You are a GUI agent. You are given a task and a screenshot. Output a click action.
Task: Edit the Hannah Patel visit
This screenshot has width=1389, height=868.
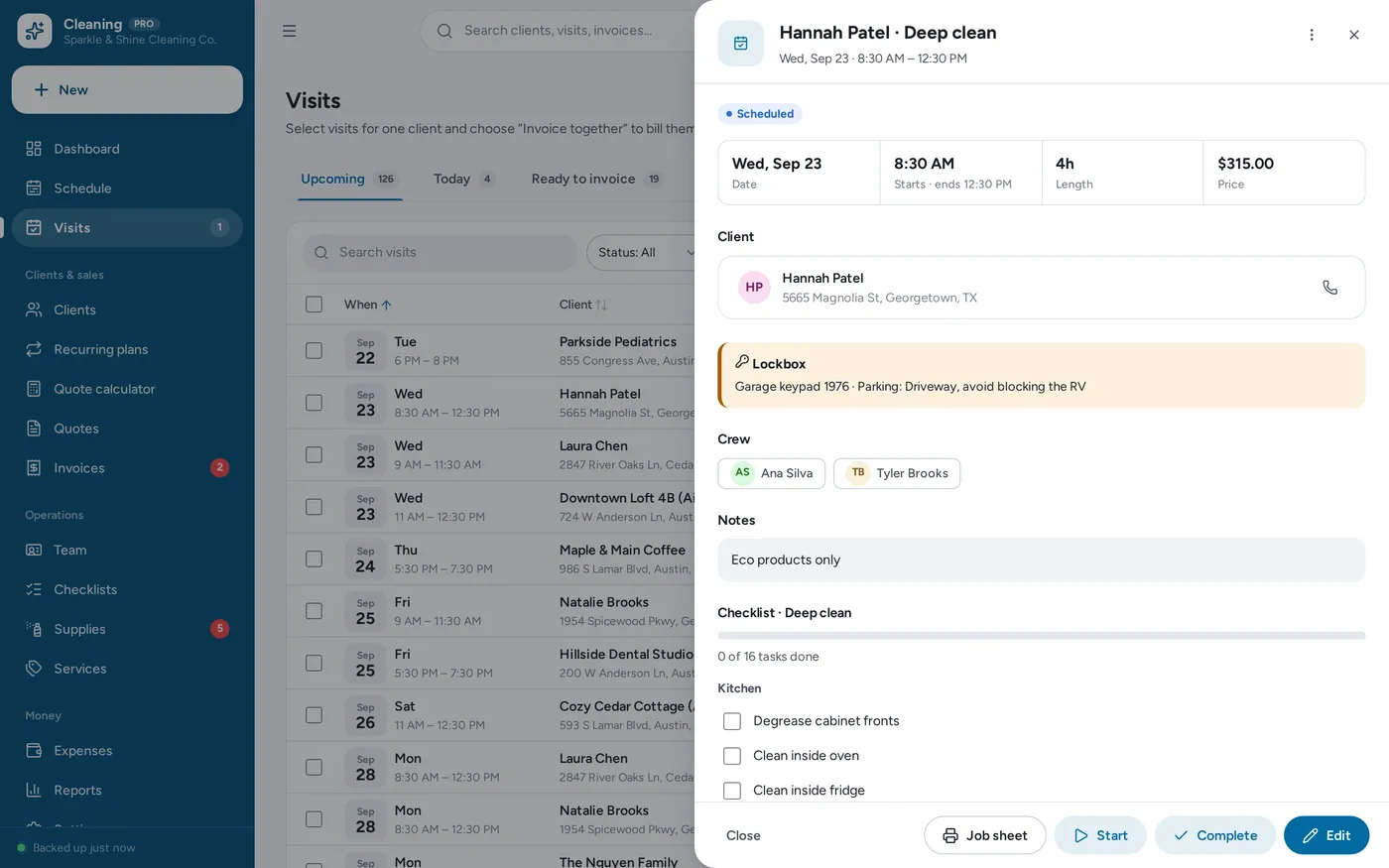coord(1326,835)
